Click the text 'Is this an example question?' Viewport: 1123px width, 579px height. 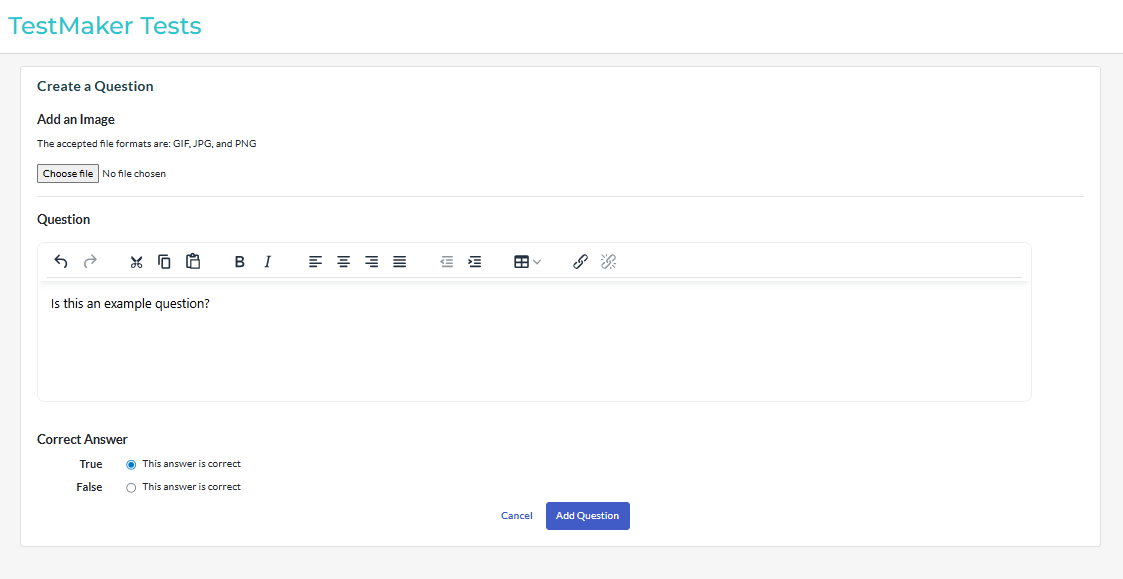130,304
